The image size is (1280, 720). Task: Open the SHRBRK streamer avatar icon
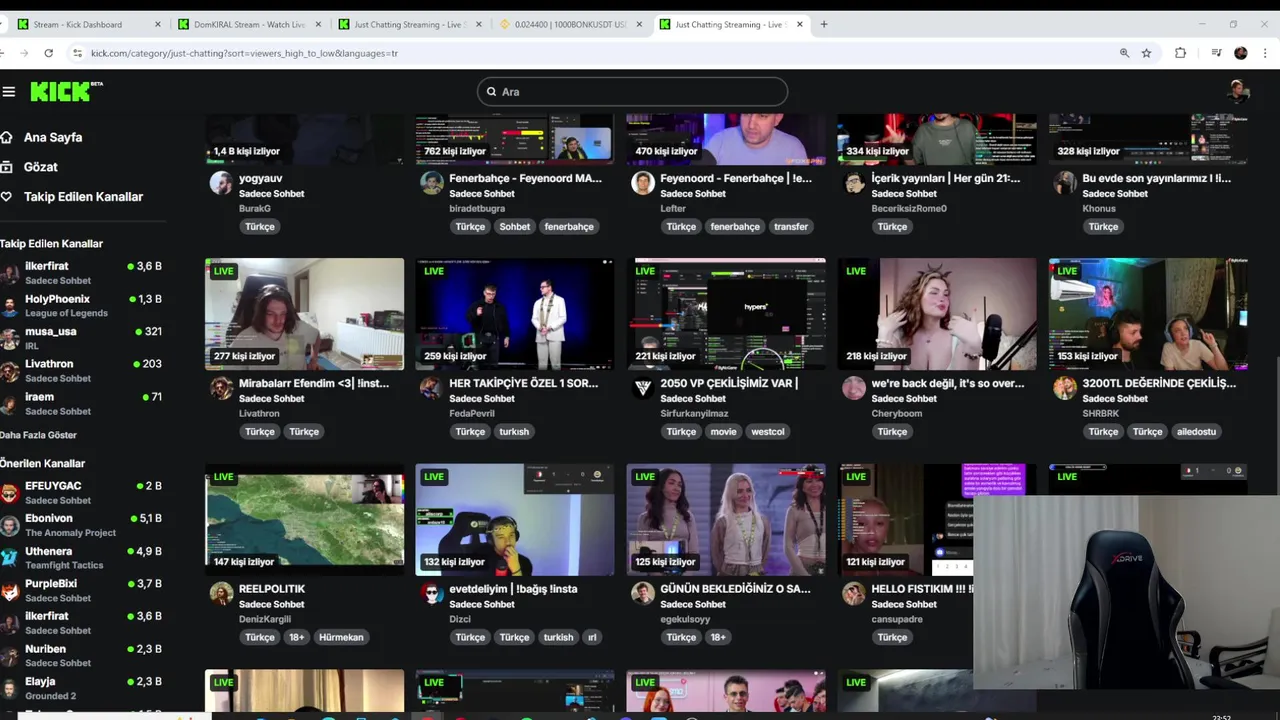pos(1065,388)
